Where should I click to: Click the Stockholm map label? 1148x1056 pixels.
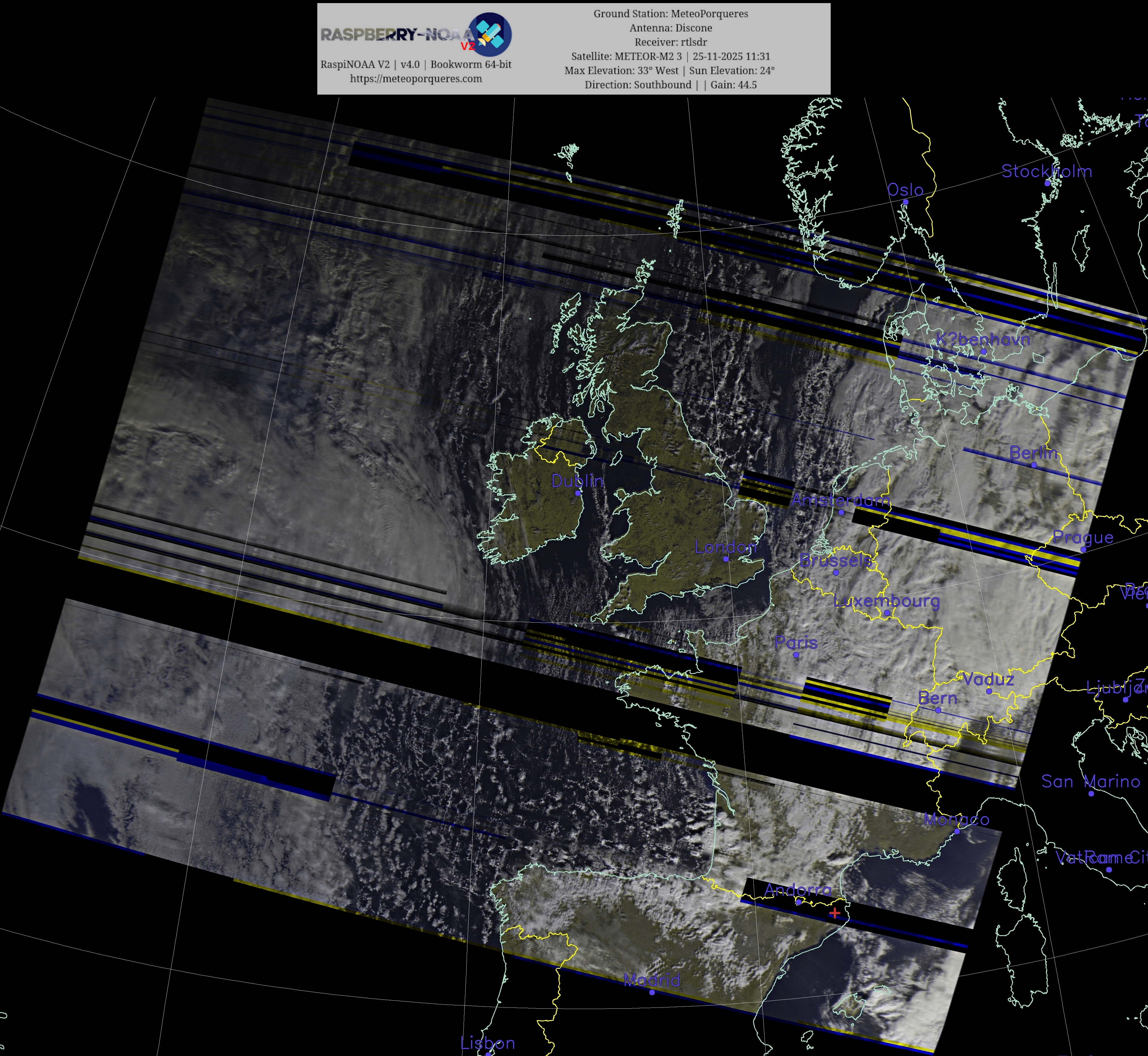(1046, 171)
